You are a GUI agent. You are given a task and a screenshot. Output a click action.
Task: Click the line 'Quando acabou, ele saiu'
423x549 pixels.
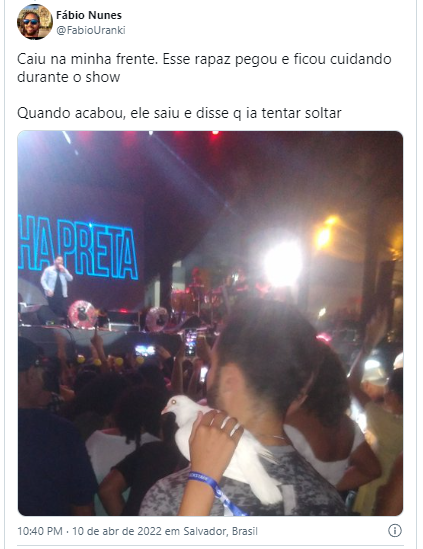(x=179, y=113)
